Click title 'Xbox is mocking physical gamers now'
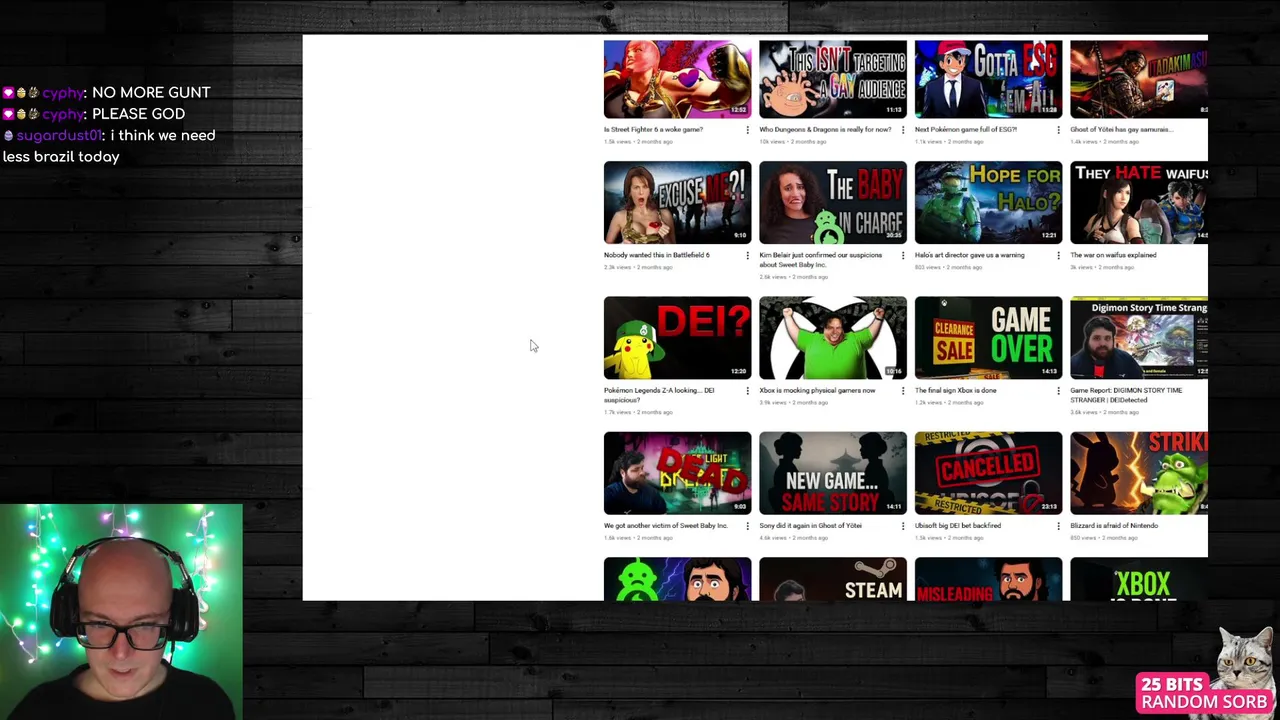The width and height of the screenshot is (1280, 720). coord(817,390)
